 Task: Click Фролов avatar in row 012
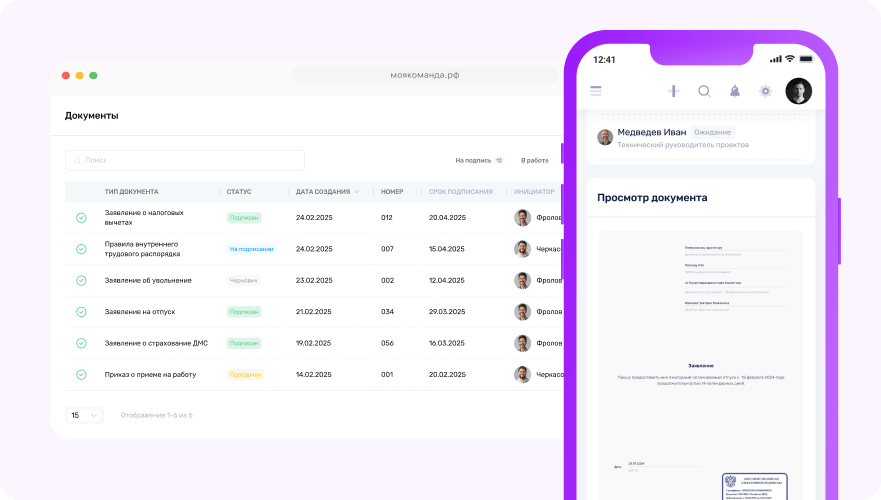(x=523, y=217)
